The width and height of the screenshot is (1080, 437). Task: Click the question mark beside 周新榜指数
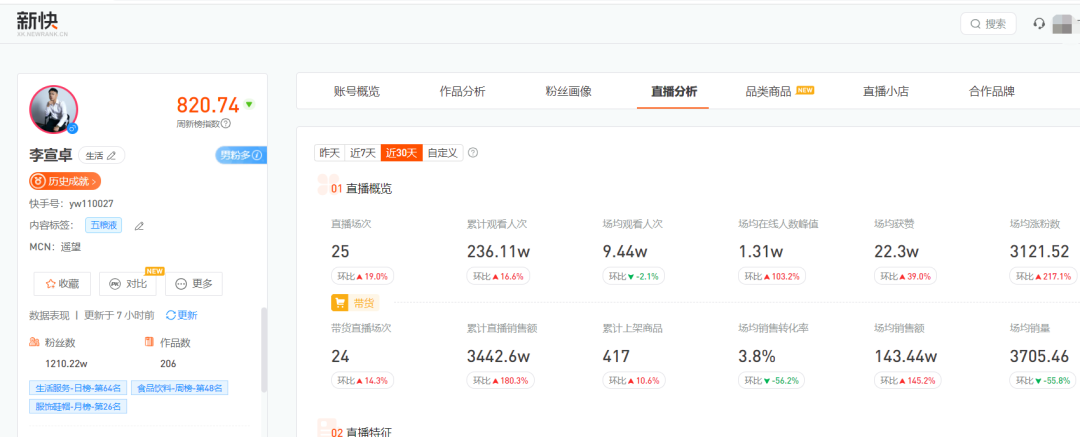(x=226, y=123)
